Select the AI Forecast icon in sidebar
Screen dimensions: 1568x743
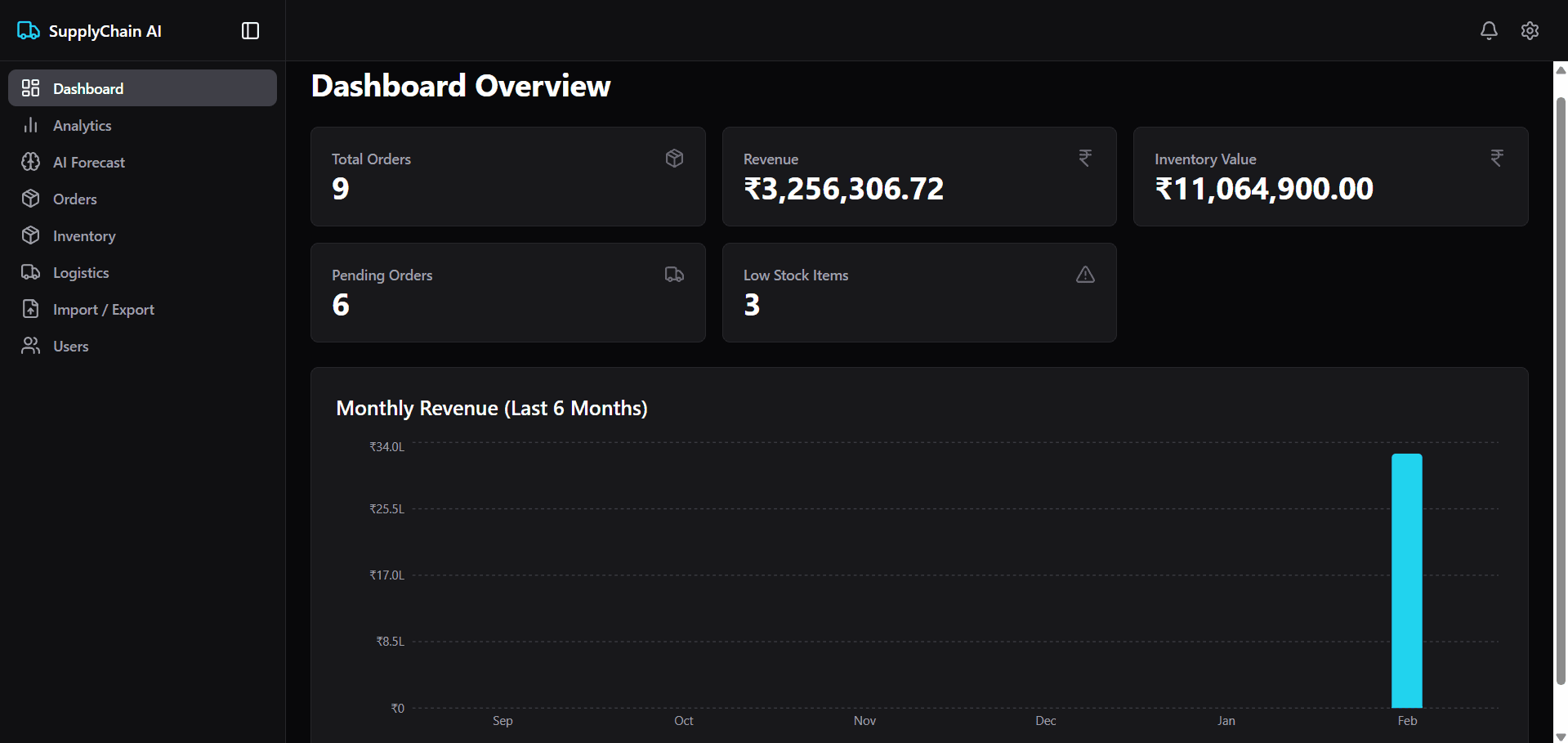tap(31, 162)
